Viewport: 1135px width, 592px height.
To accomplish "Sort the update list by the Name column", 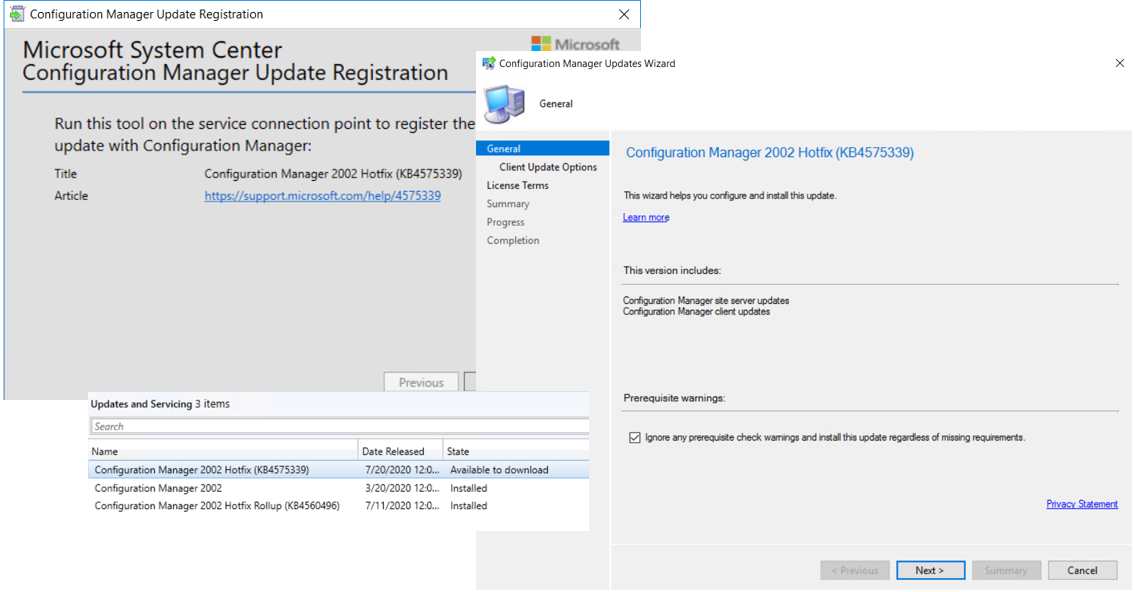I will click(x=107, y=450).
